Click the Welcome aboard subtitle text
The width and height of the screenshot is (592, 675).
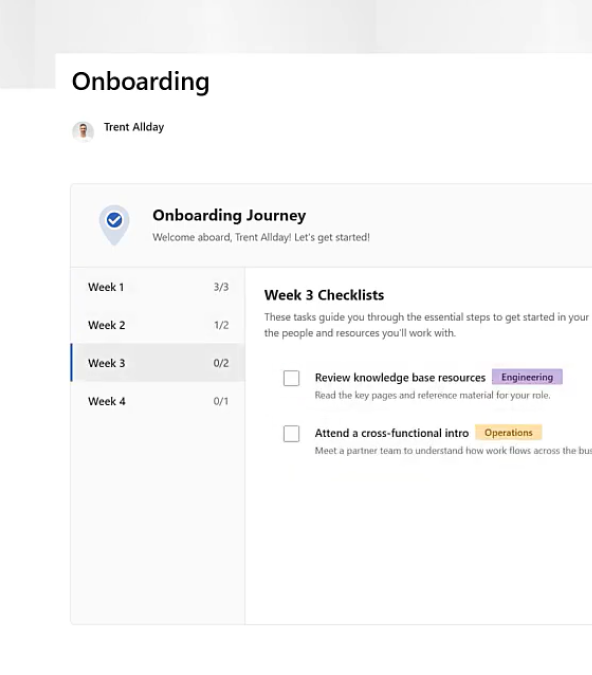point(261,237)
